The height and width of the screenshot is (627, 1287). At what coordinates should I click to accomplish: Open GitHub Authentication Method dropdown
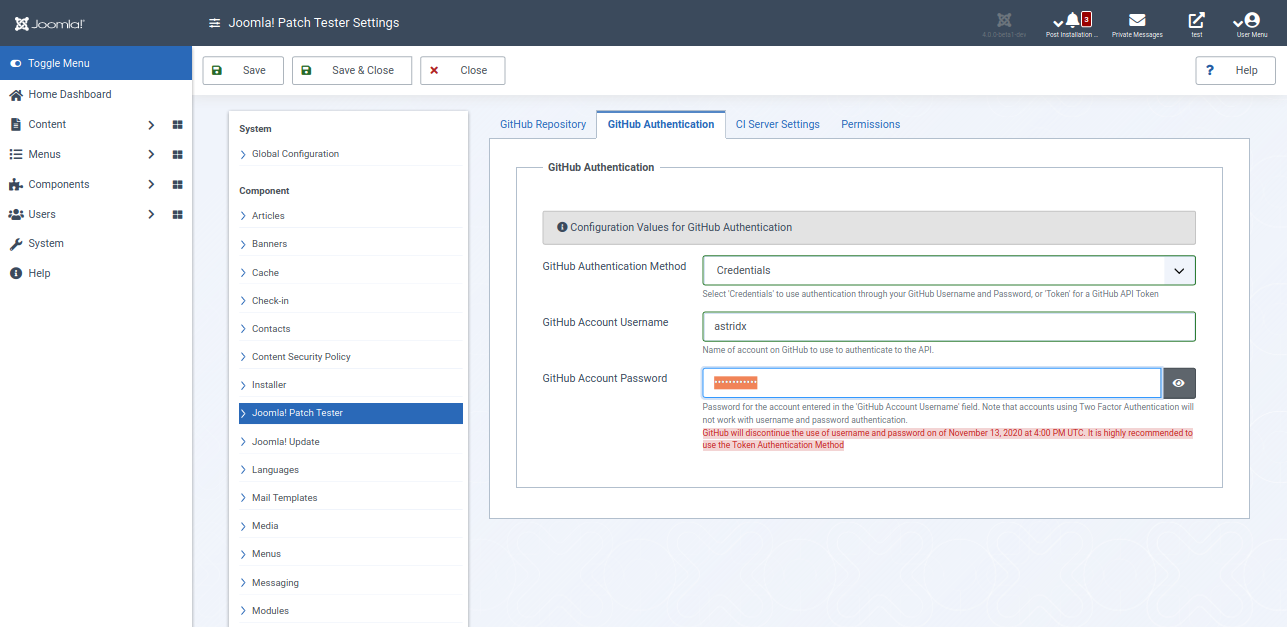click(x=949, y=270)
